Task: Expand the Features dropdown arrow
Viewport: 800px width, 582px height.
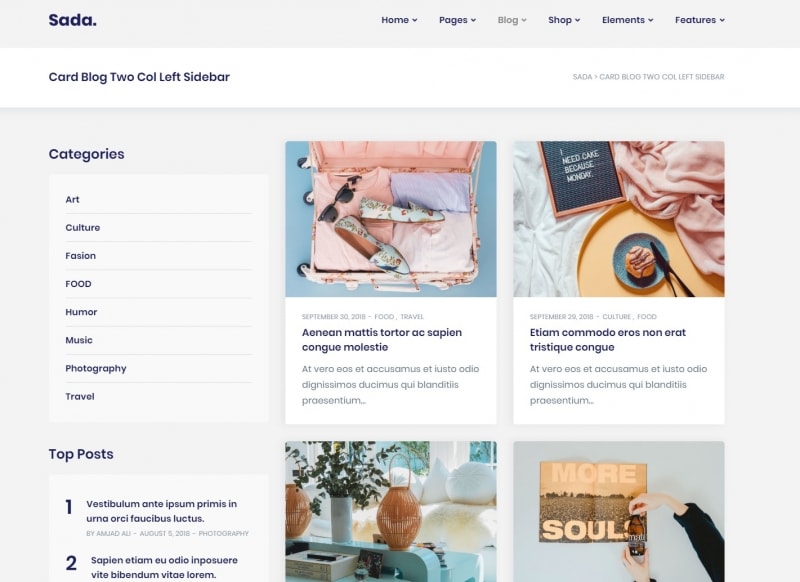Action: (722, 20)
